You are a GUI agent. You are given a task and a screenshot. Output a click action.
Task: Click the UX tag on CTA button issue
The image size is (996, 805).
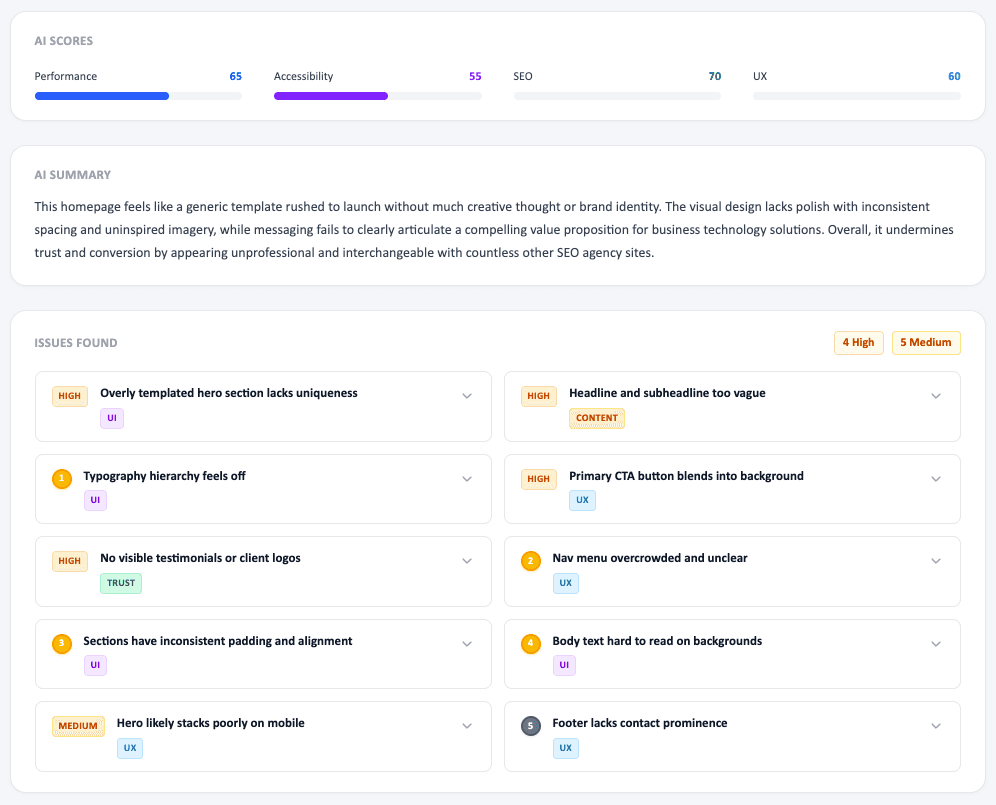click(x=582, y=500)
